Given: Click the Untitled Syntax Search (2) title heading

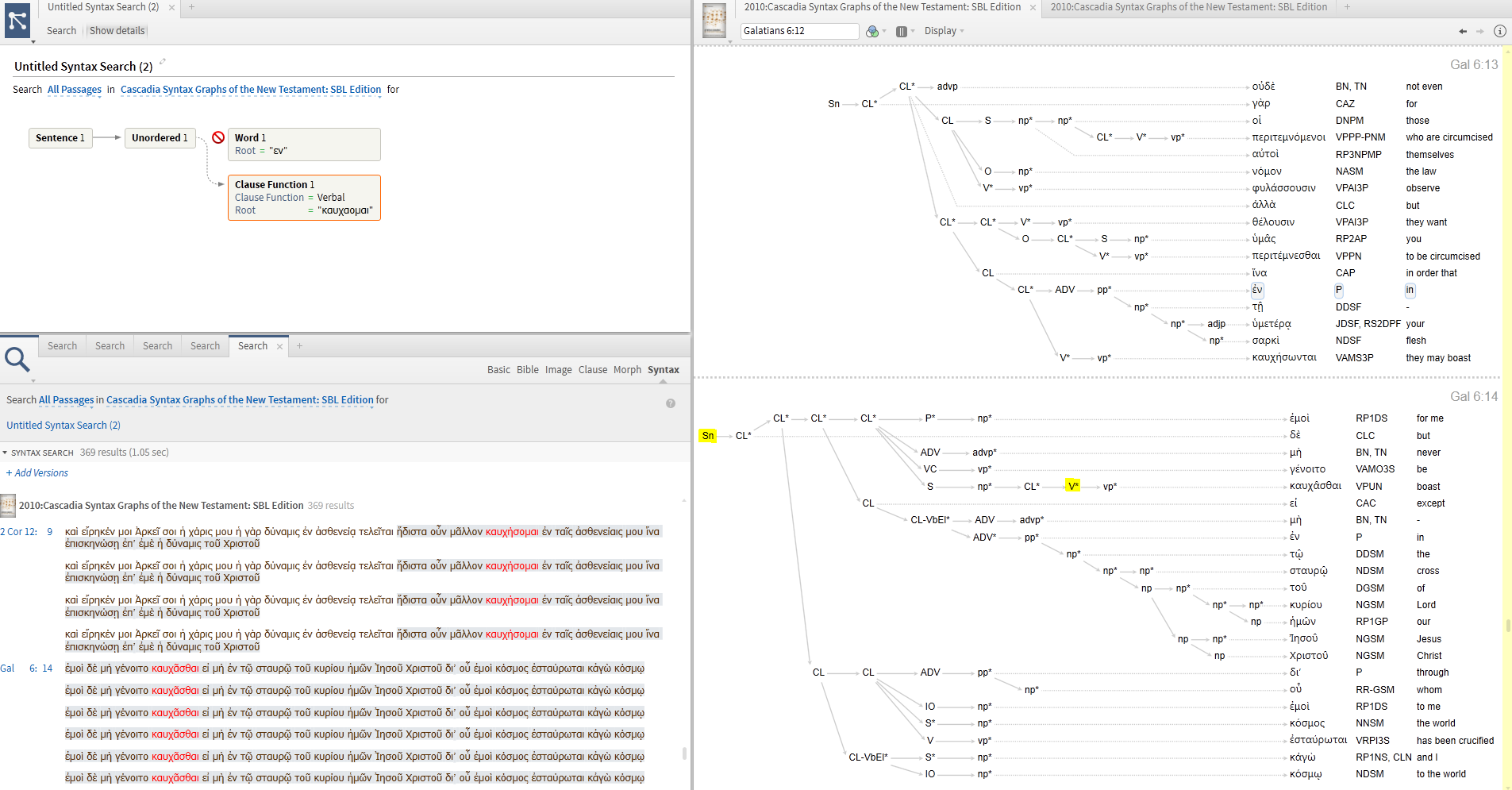Looking at the screenshot, I should 83,67.
